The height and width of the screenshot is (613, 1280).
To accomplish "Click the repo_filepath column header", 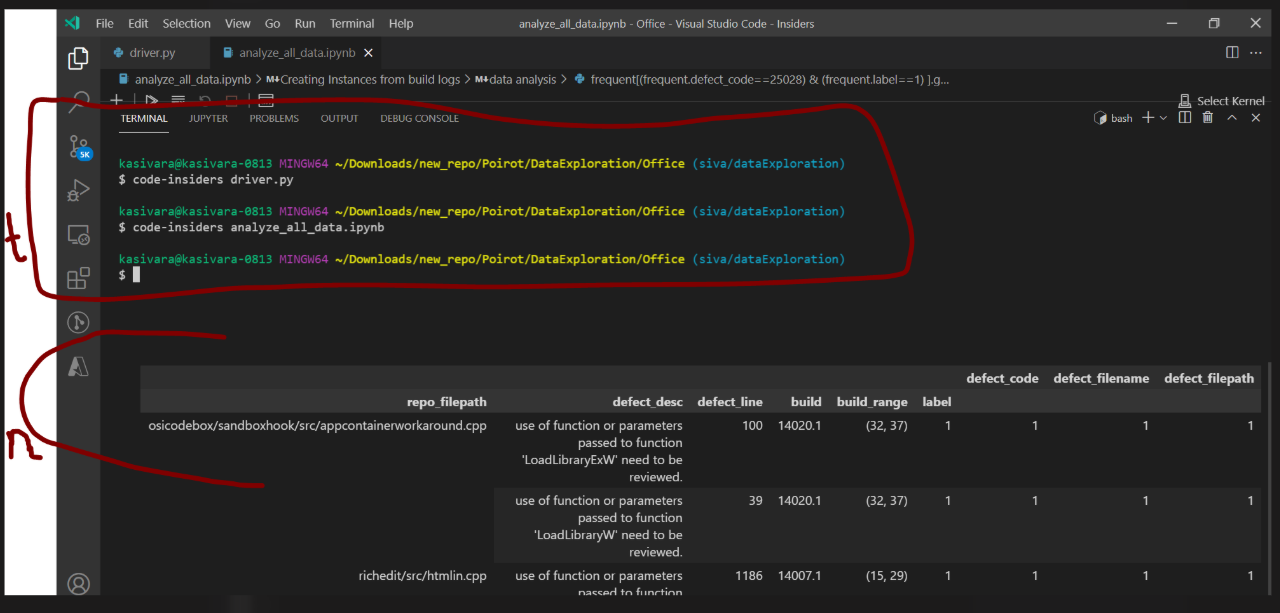I will (x=446, y=402).
